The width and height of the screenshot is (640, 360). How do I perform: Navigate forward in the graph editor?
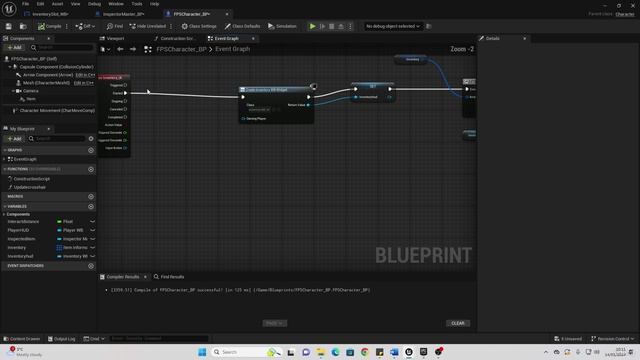point(133,49)
